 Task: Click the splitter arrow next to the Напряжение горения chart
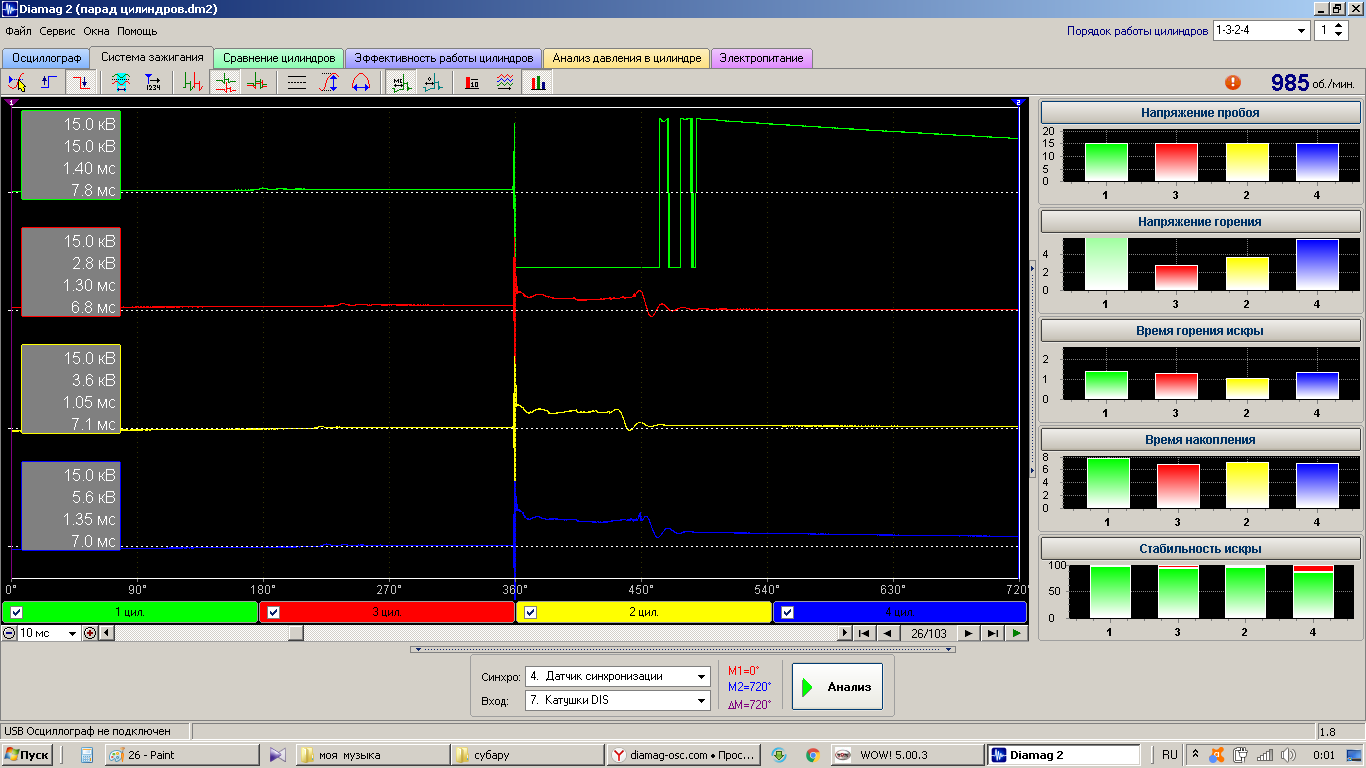1032,267
